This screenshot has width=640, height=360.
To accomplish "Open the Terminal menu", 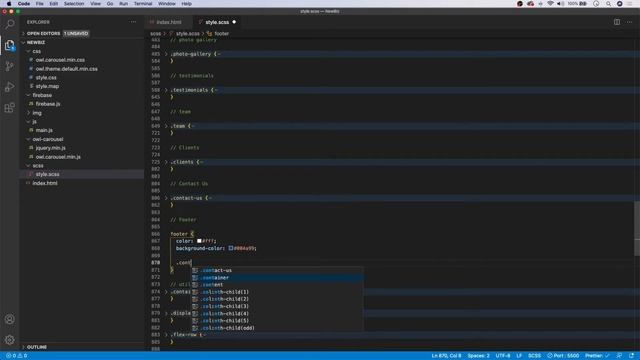I will click(x=143, y=4).
